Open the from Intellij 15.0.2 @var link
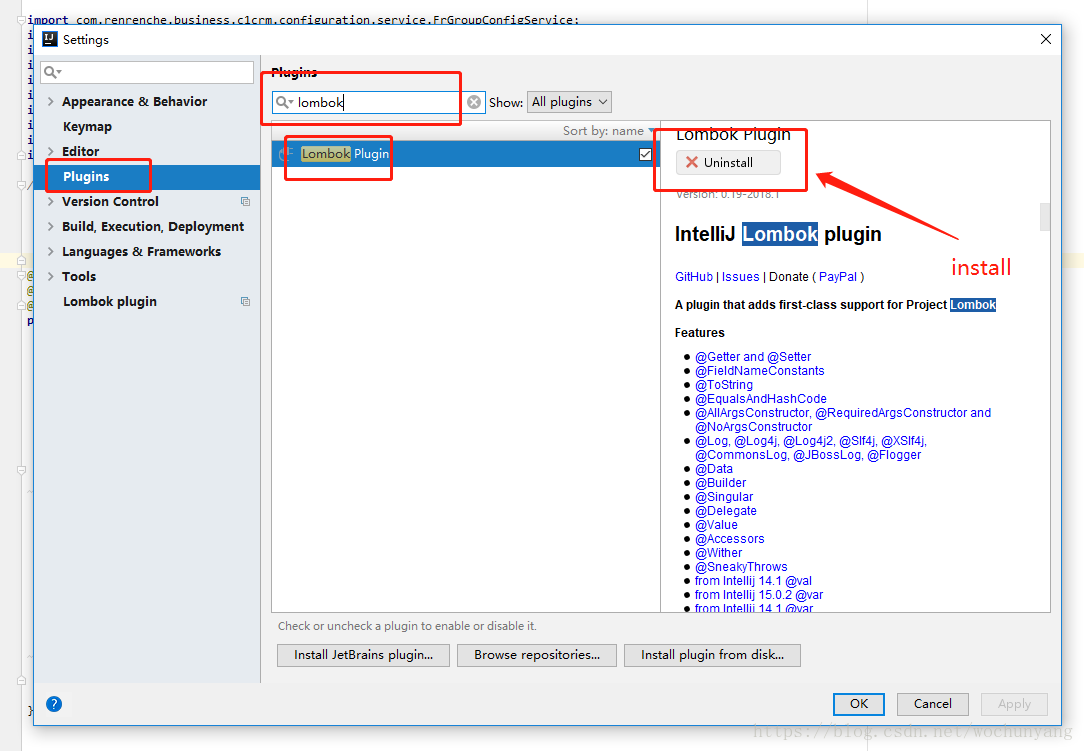Screen dimensions: 1084x751 click(x=758, y=595)
